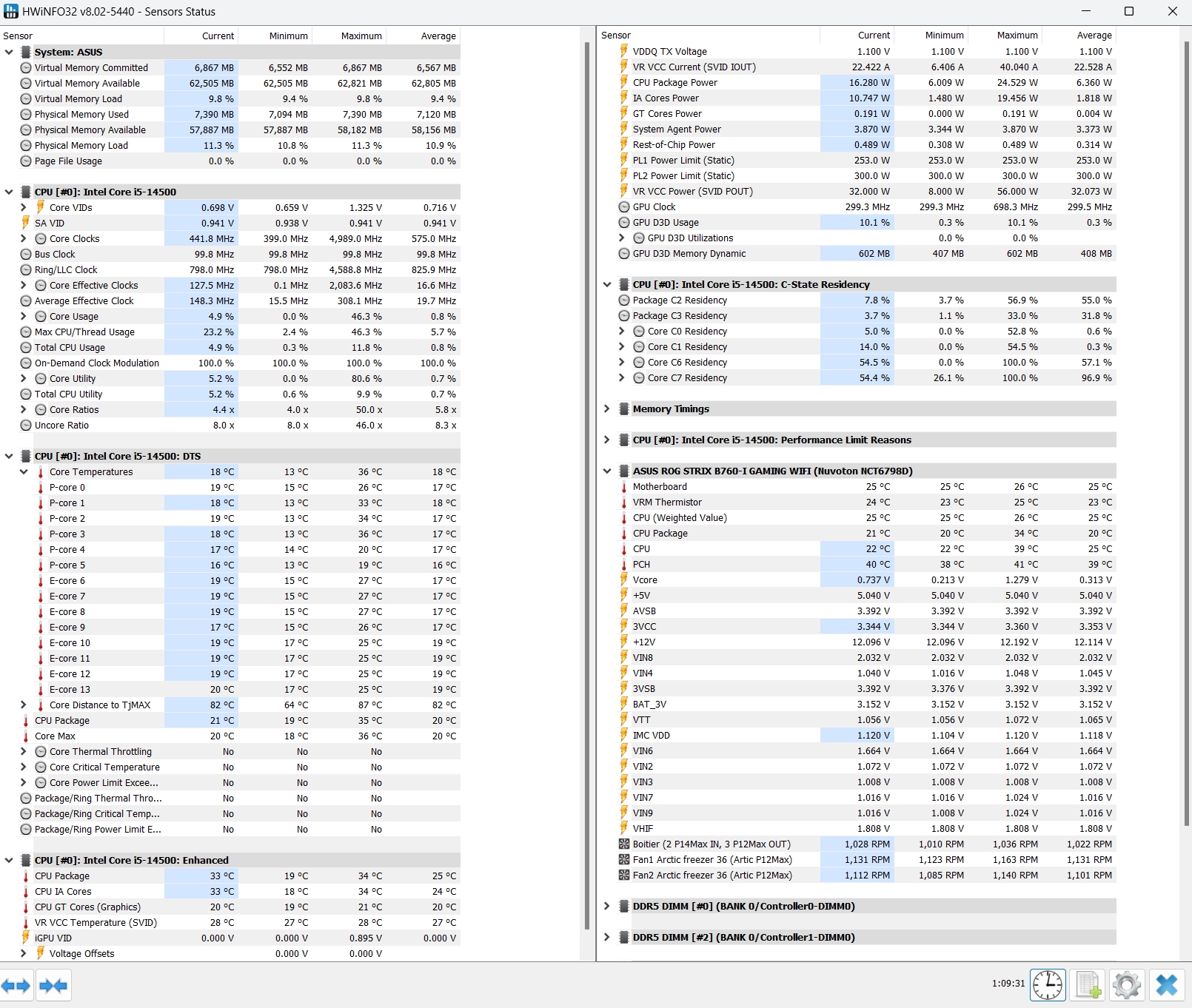Expand DDR5 DIMM [#0] section
The height and width of the screenshot is (1008, 1192).
point(606,906)
